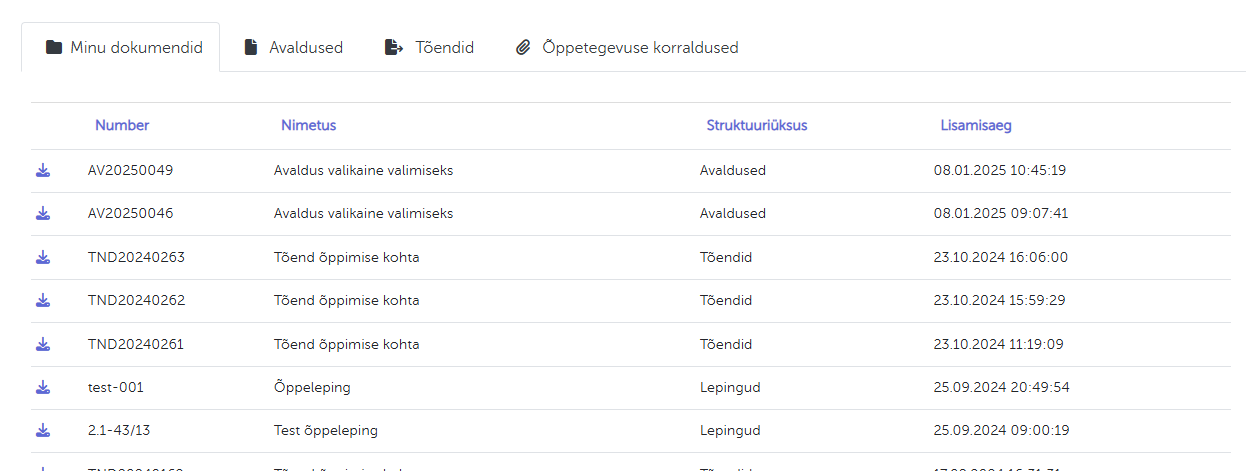Sort table by Number column

coord(122,125)
